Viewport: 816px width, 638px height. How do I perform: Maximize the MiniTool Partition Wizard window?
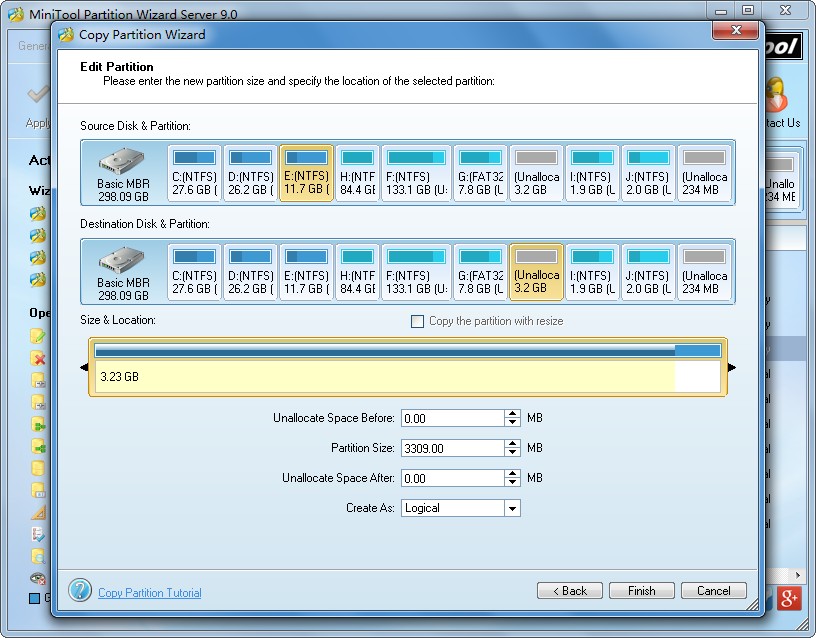pyautogui.click(x=748, y=10)
